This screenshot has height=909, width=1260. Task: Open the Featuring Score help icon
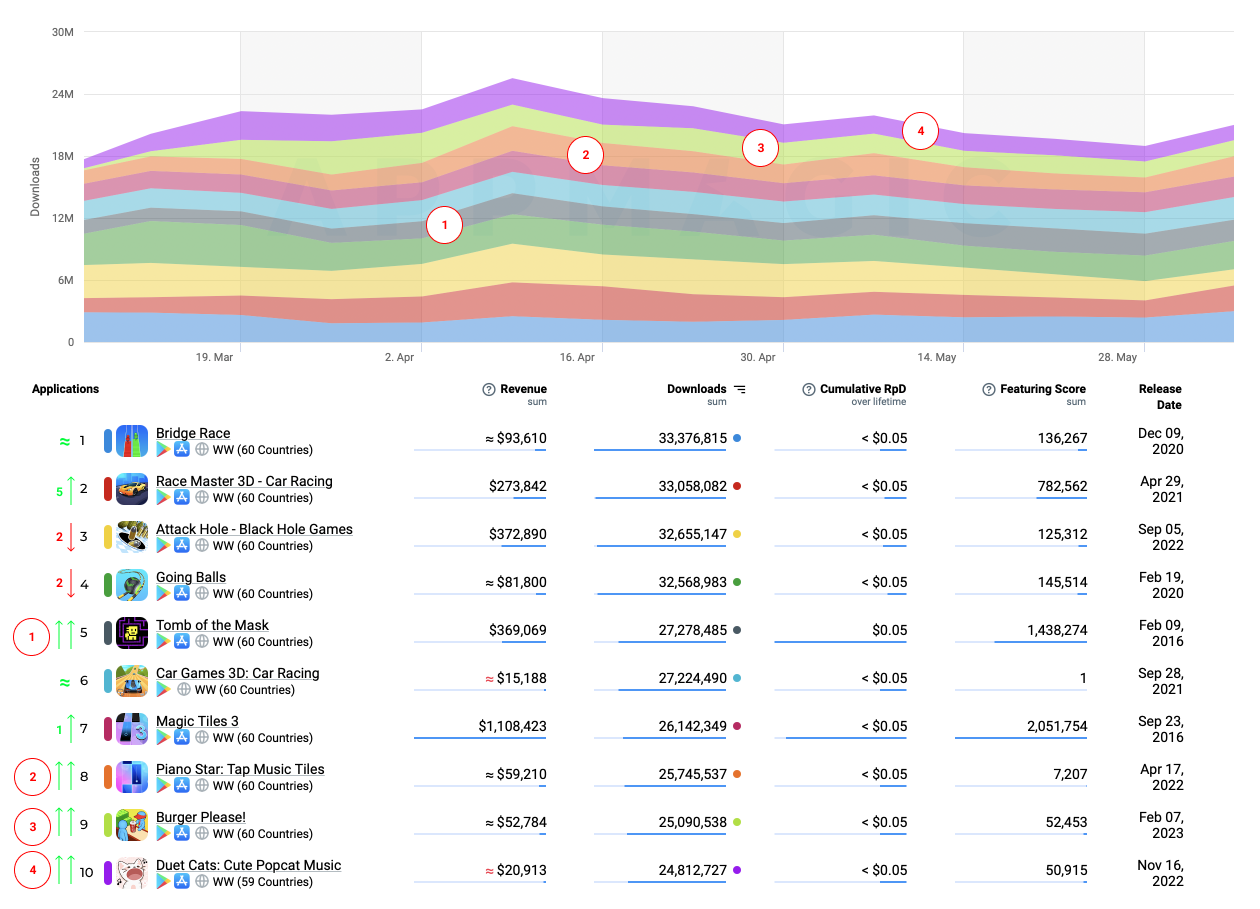coord(989,389)
